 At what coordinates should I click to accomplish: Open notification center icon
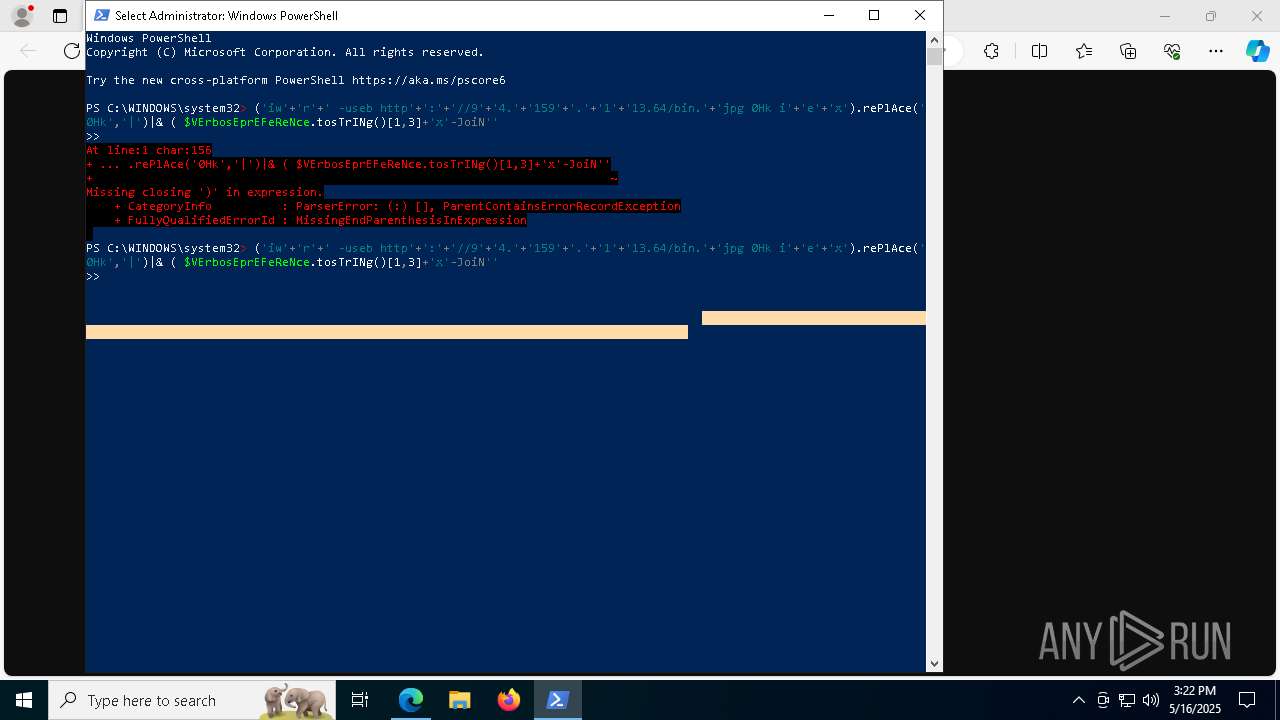pos(1247,700)
